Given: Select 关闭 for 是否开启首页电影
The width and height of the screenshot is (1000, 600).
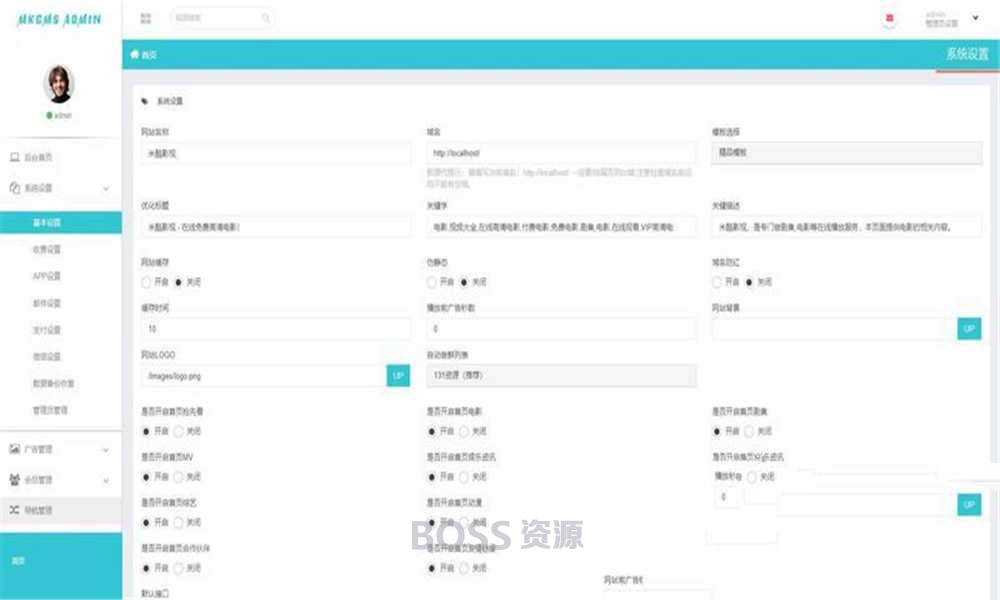Looking at the screenshot, I should (x=464, y=432).
